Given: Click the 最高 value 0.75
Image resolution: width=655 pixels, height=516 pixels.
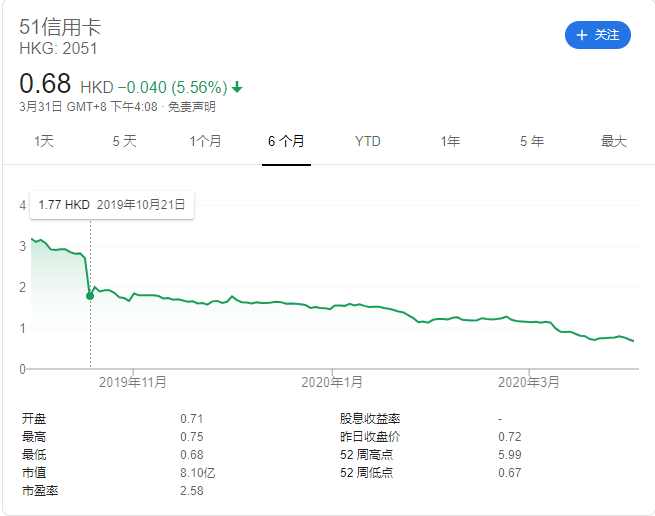Looking at the screenshot, I should click(192, 437).
